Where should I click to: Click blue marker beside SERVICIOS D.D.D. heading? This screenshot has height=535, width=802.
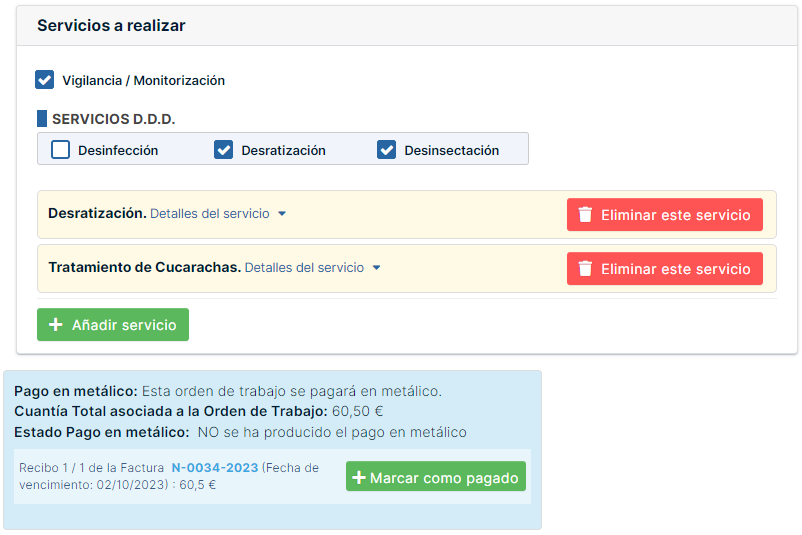tap(42, 119)
